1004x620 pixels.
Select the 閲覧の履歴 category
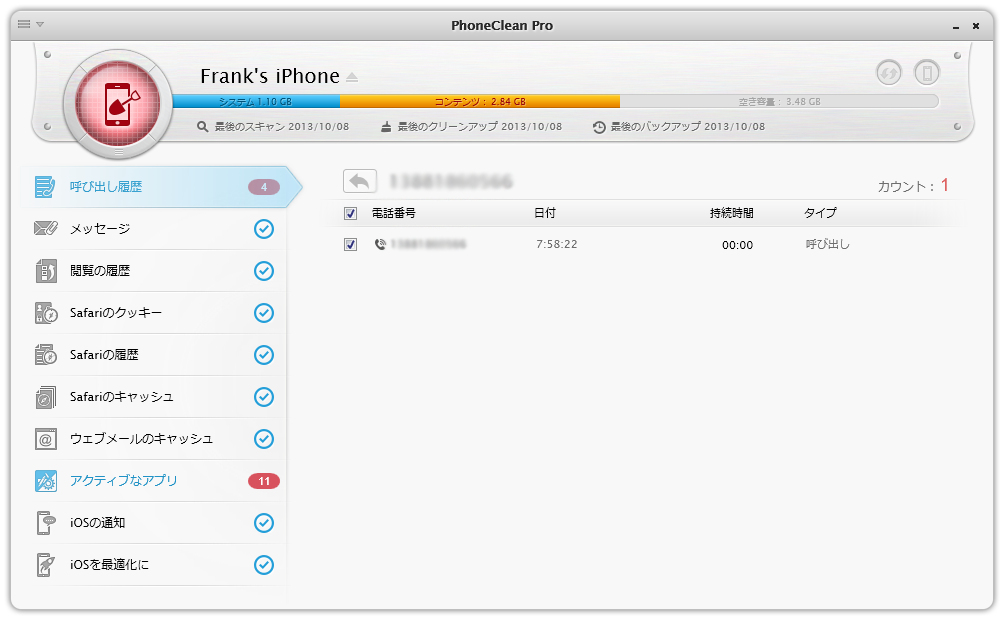tap(156, 271)
